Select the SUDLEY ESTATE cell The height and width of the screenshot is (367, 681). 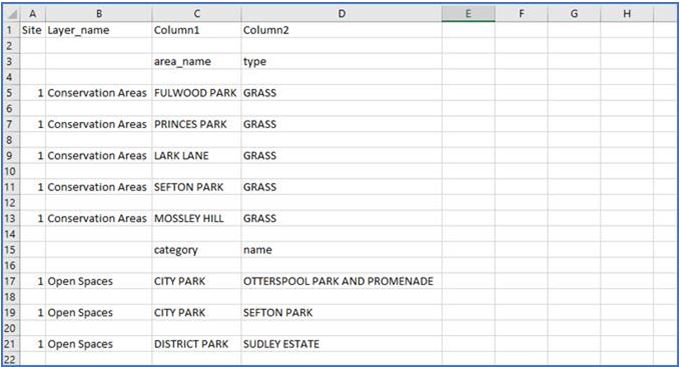(x=341, y=344)
